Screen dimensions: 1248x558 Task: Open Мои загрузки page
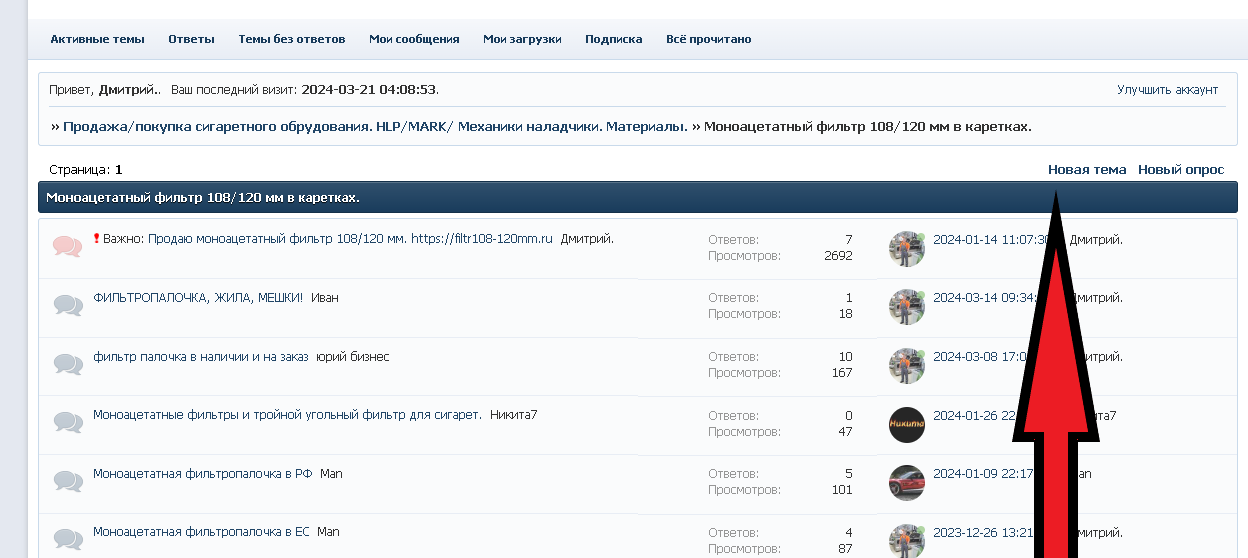522,39
